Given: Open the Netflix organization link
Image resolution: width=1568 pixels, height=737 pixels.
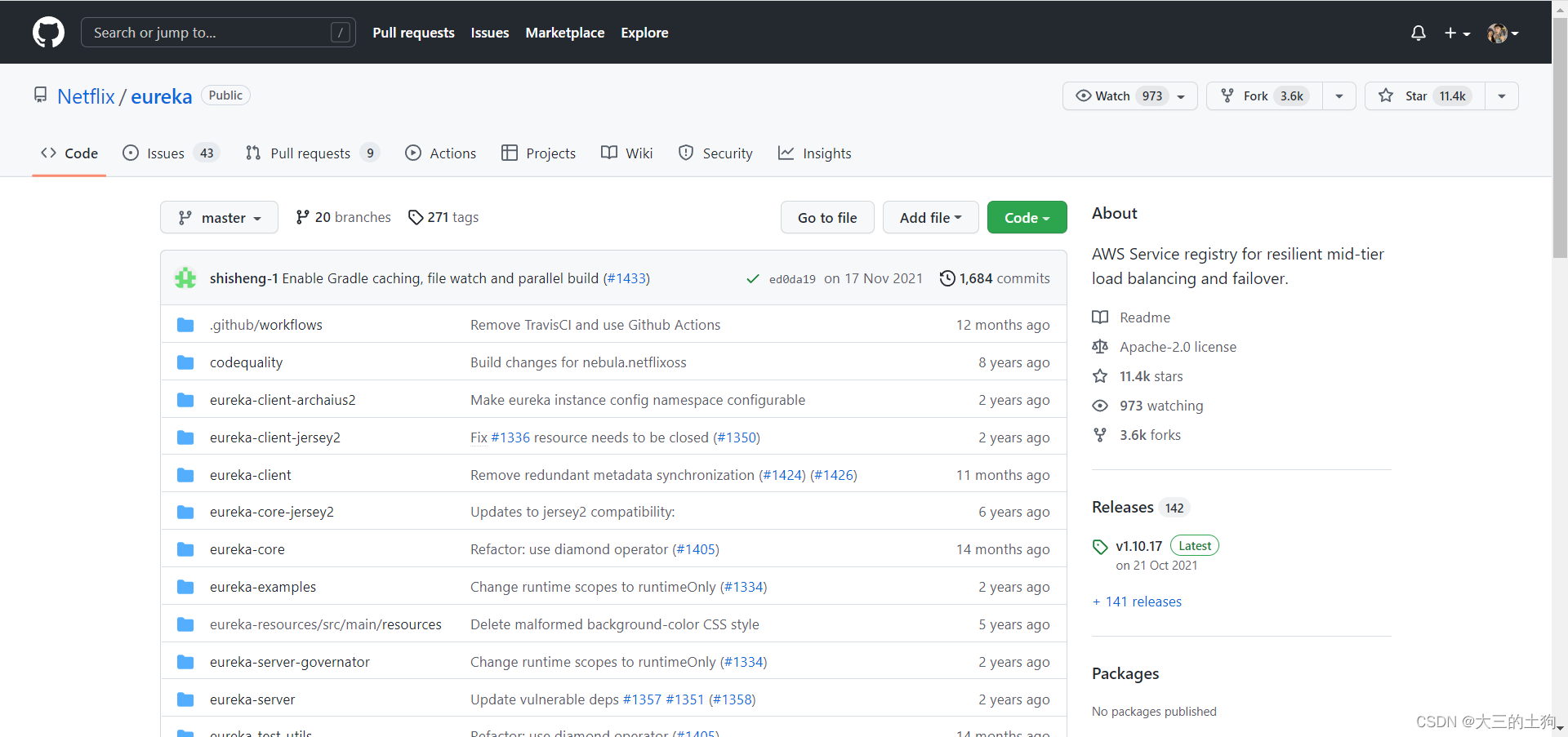Looking at the screenshot, I should (x=86, y=96).
